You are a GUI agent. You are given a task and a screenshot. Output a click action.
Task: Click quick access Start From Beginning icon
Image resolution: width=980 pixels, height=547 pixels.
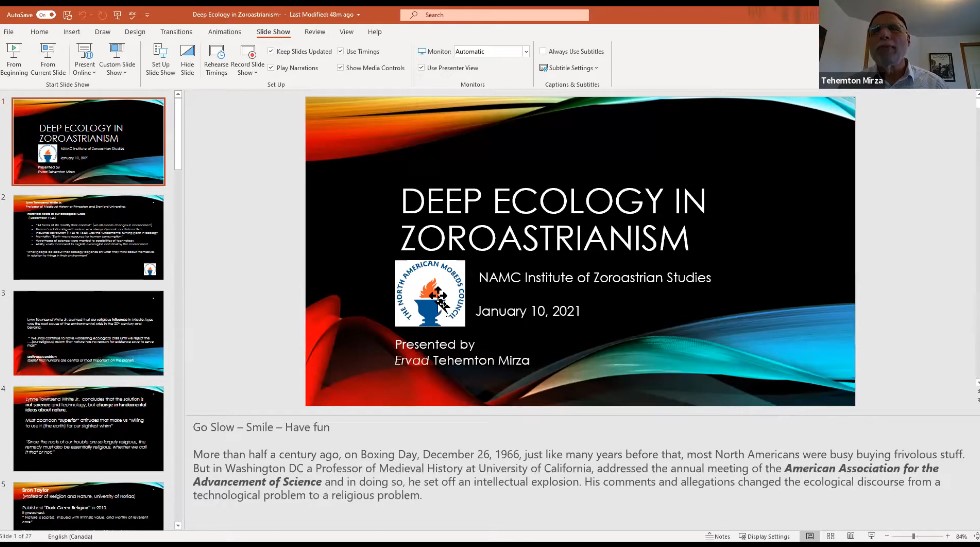(117, 14)
